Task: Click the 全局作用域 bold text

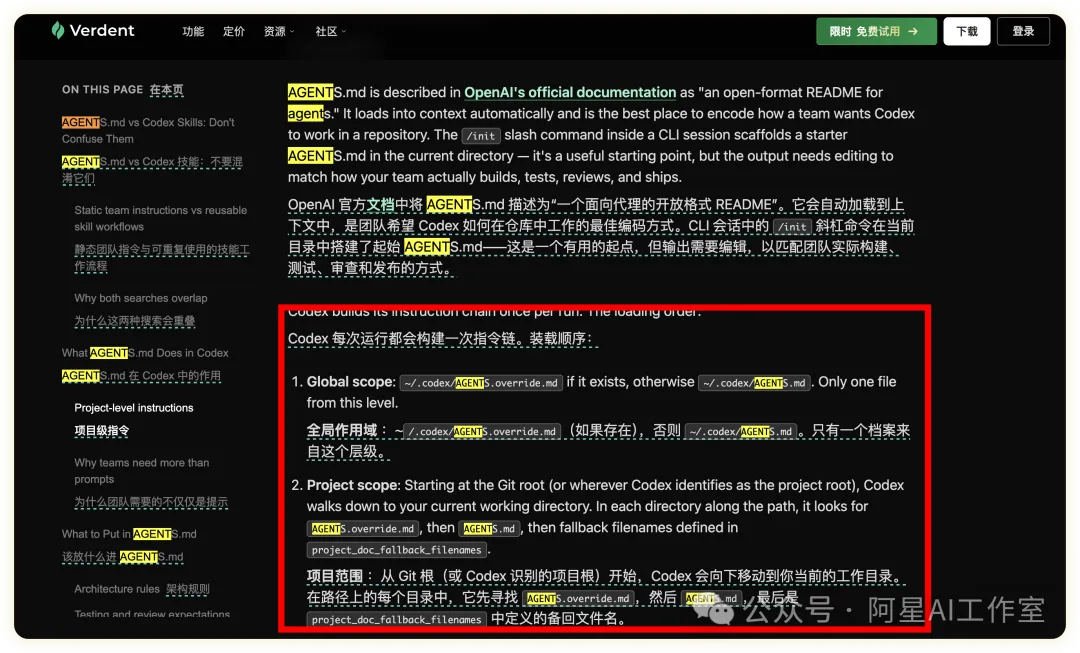Action: click(342, 431)
